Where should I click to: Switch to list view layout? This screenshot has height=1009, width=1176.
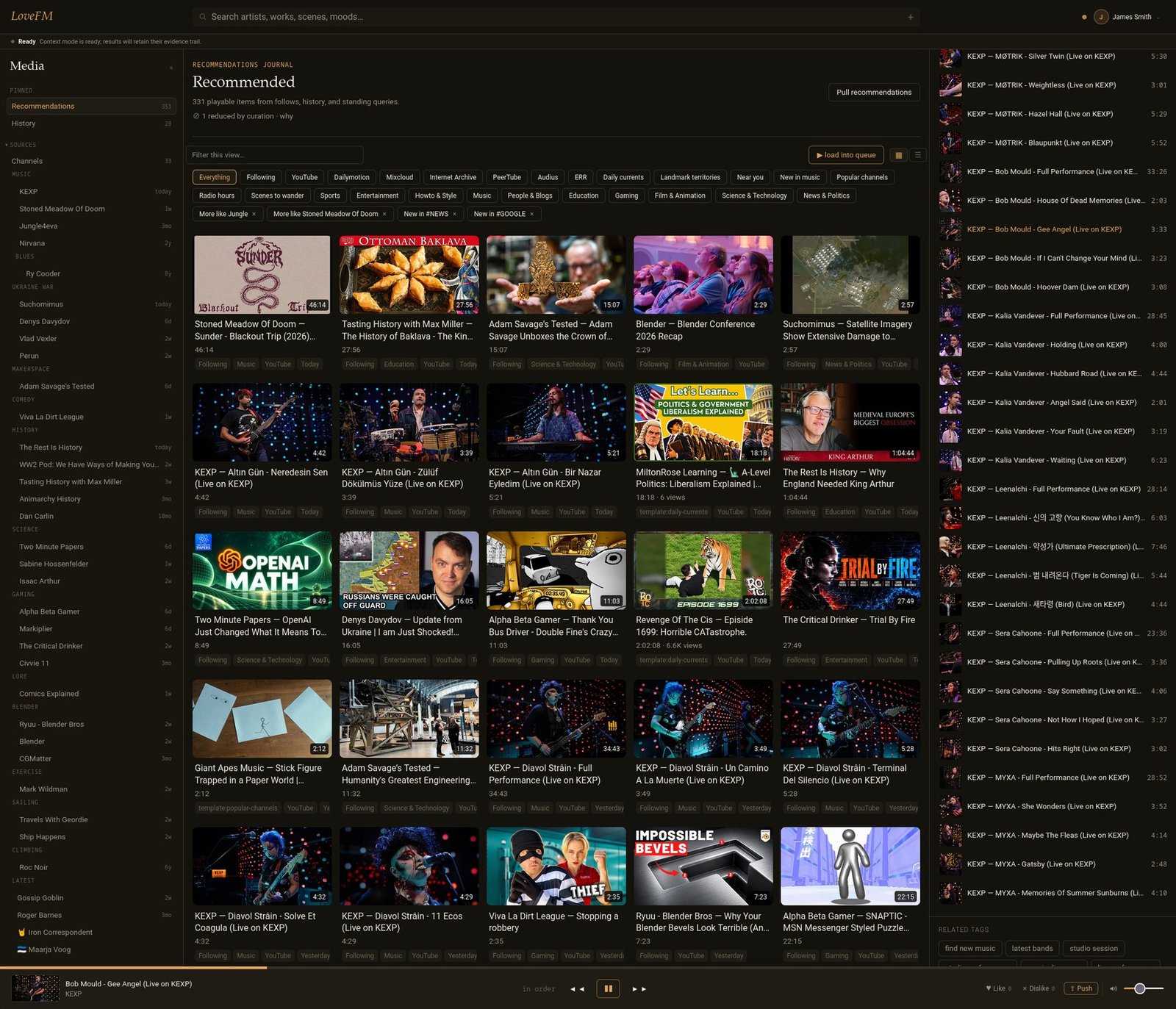point(917,155)
